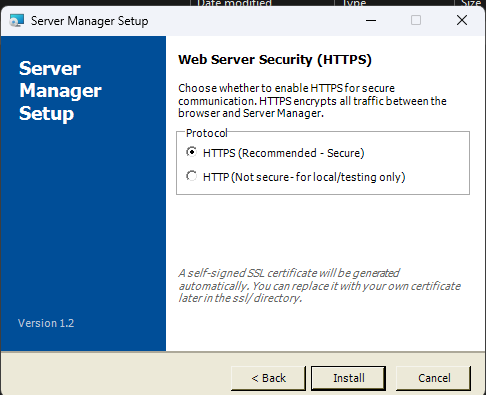486x395 pixels.
Task: Click the 'Version 1.2' text
Action: (x=46, y=323)
